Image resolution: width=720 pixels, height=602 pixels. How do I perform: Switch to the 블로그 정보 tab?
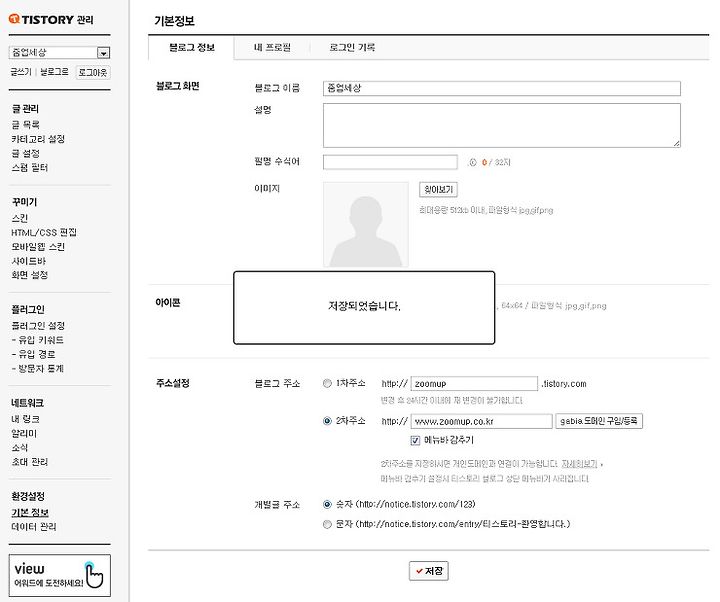191,48
